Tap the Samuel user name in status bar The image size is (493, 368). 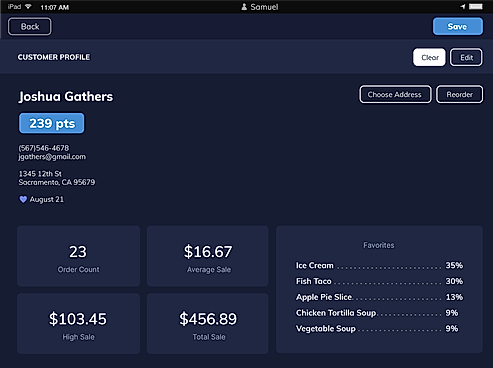point(264,7)
